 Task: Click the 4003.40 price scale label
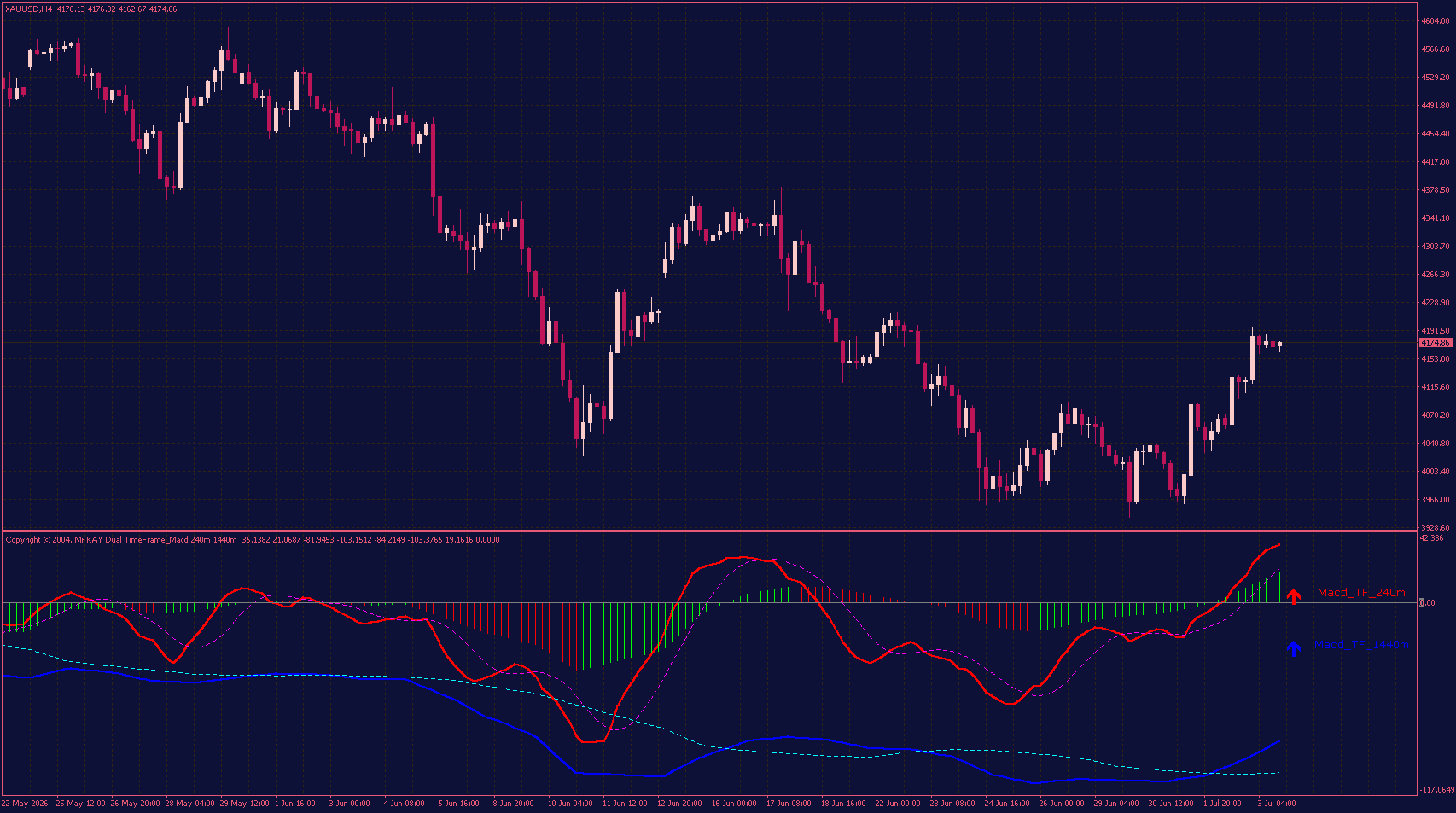click(x=1436, y=472)
